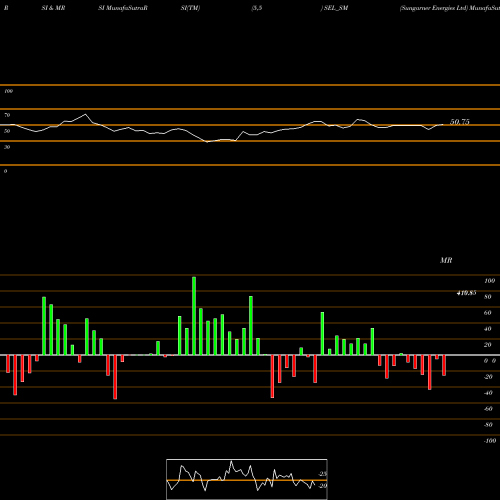Click the Sungarner Energies Ltd title text

(434, 8)
